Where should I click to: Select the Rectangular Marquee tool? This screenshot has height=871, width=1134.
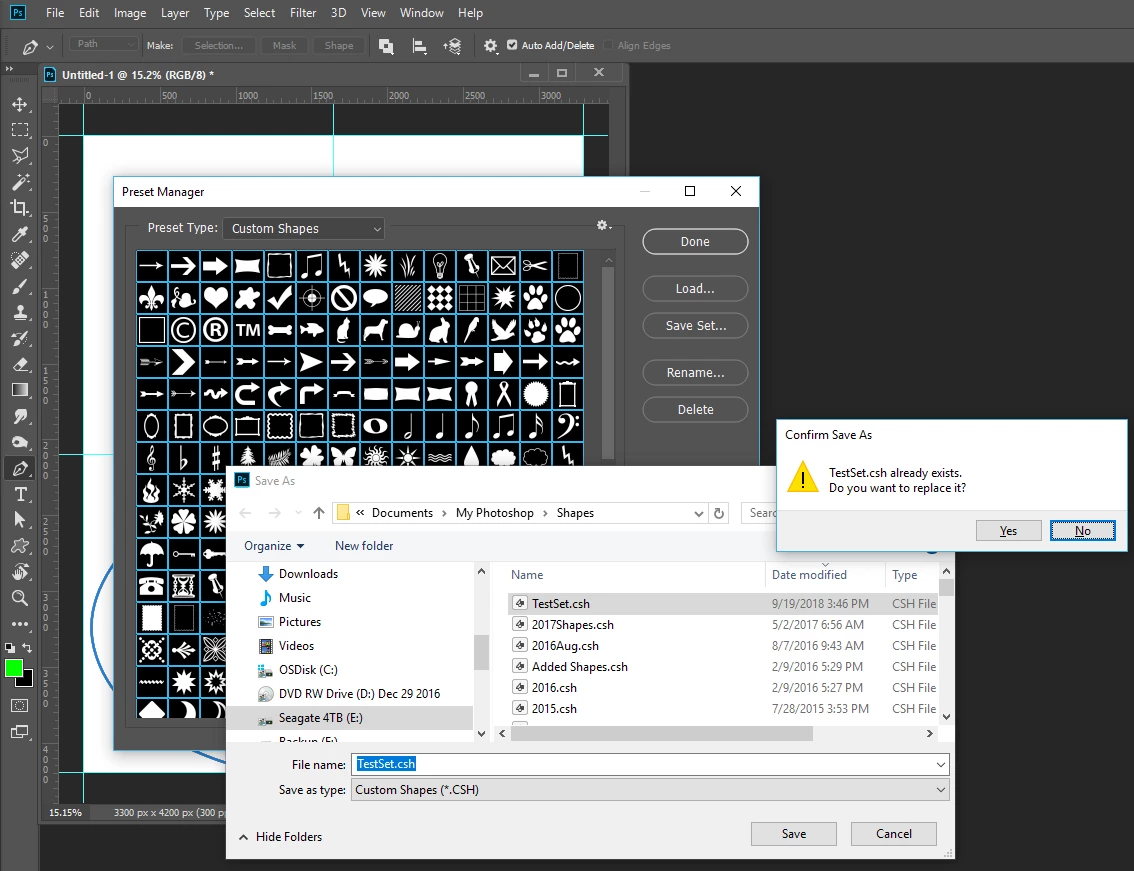(20, 130)
